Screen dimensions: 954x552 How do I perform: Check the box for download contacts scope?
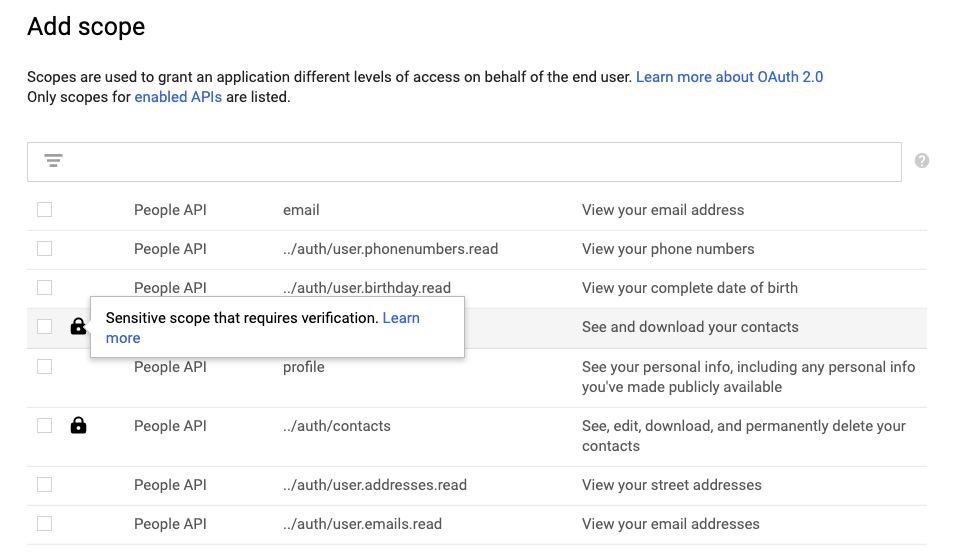coord(44,327)
